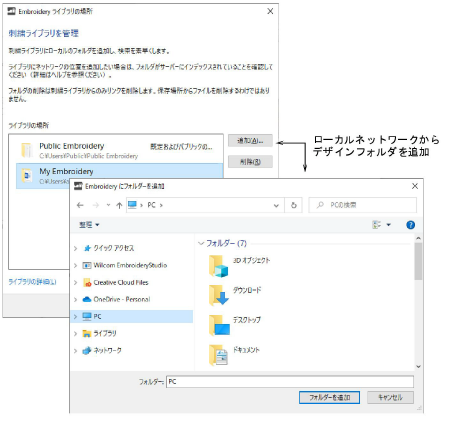This screenshot has height=424, width=464.
Task: Open the 整理 dropdown menu
Action: pos(89,225)
